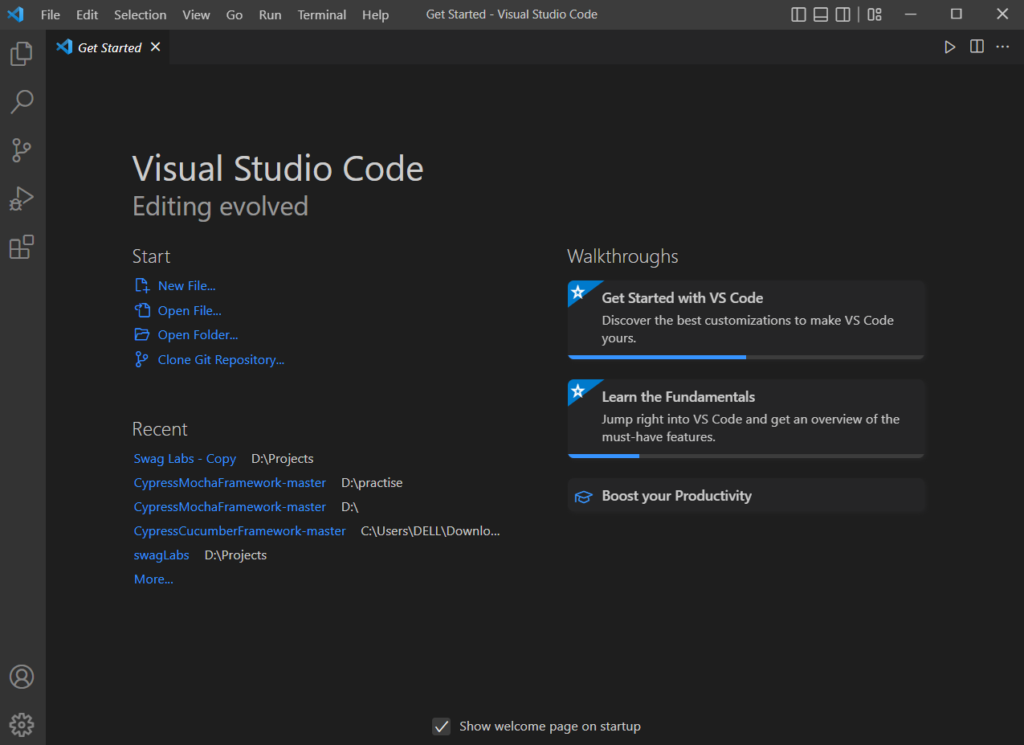Click the C:\Users\DELL\Downlo... path text
Viewport: 1024px width, 745px height.
430,531
